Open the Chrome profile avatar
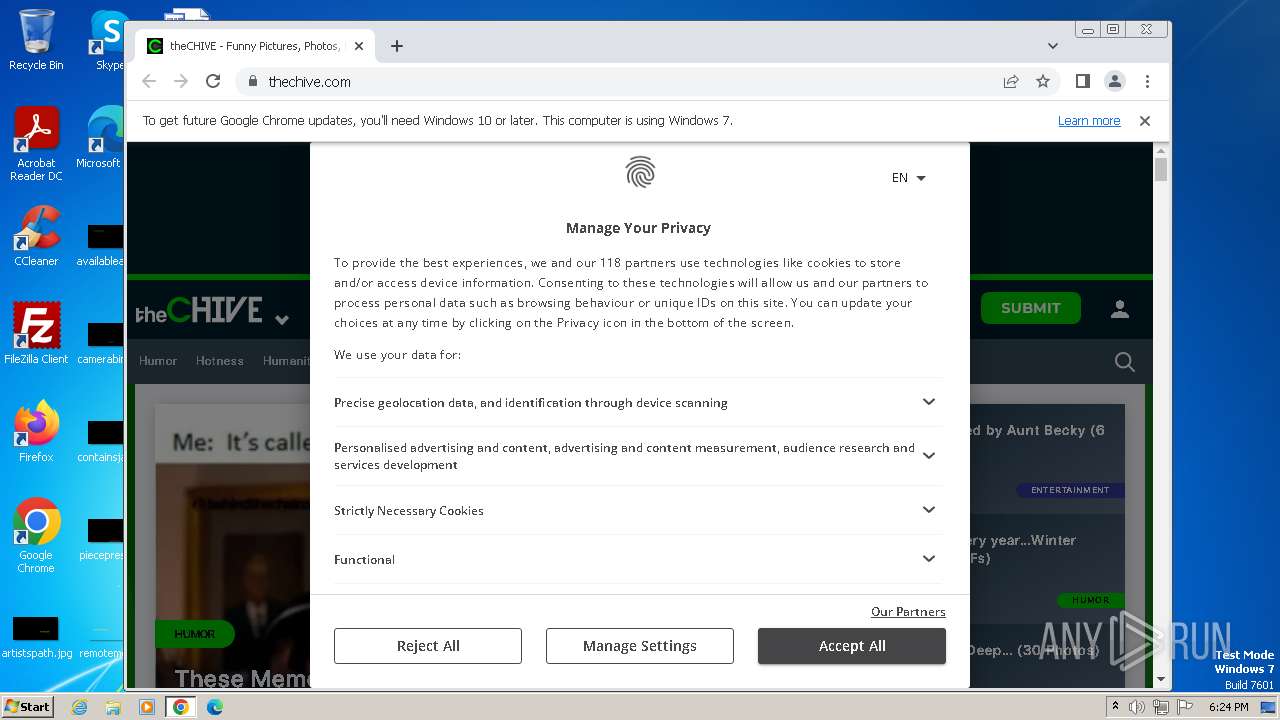 pos(1114,81)
